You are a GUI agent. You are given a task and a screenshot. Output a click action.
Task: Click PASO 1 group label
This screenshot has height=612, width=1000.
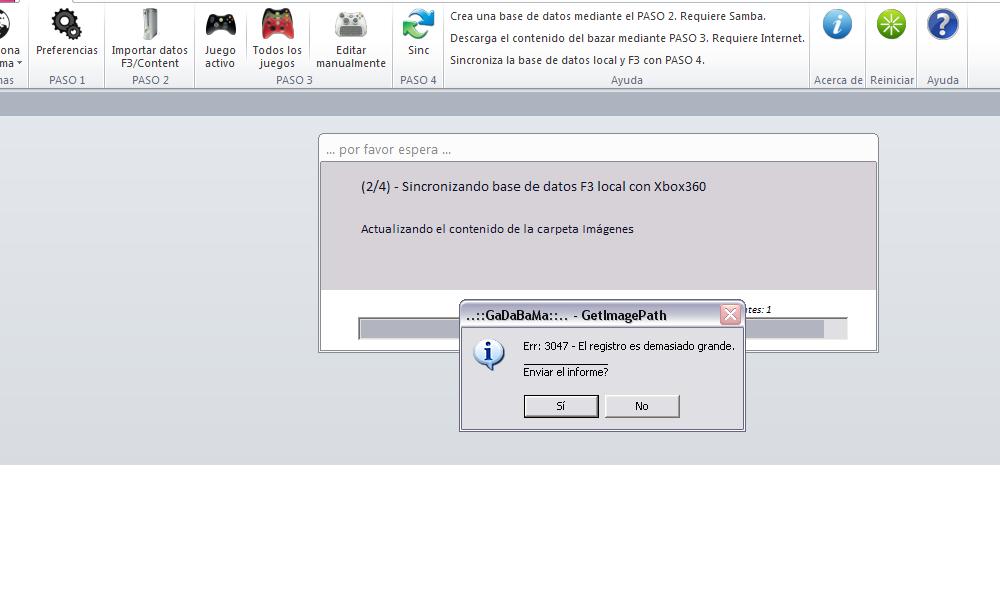point(67,80)
